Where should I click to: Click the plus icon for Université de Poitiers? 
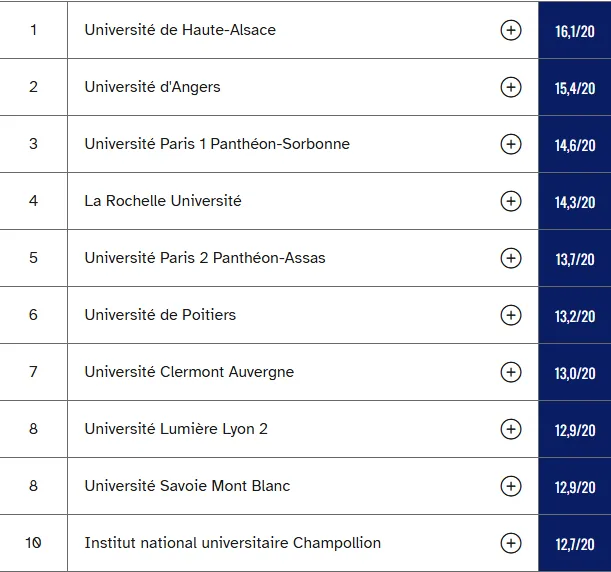(x=510, y=315)
